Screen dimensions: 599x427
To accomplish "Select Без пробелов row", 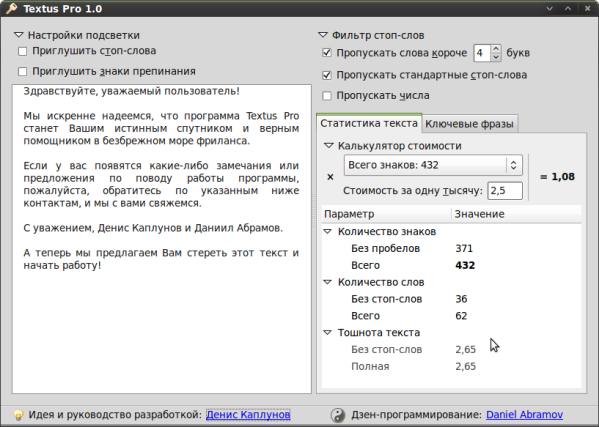I will 452,248.
